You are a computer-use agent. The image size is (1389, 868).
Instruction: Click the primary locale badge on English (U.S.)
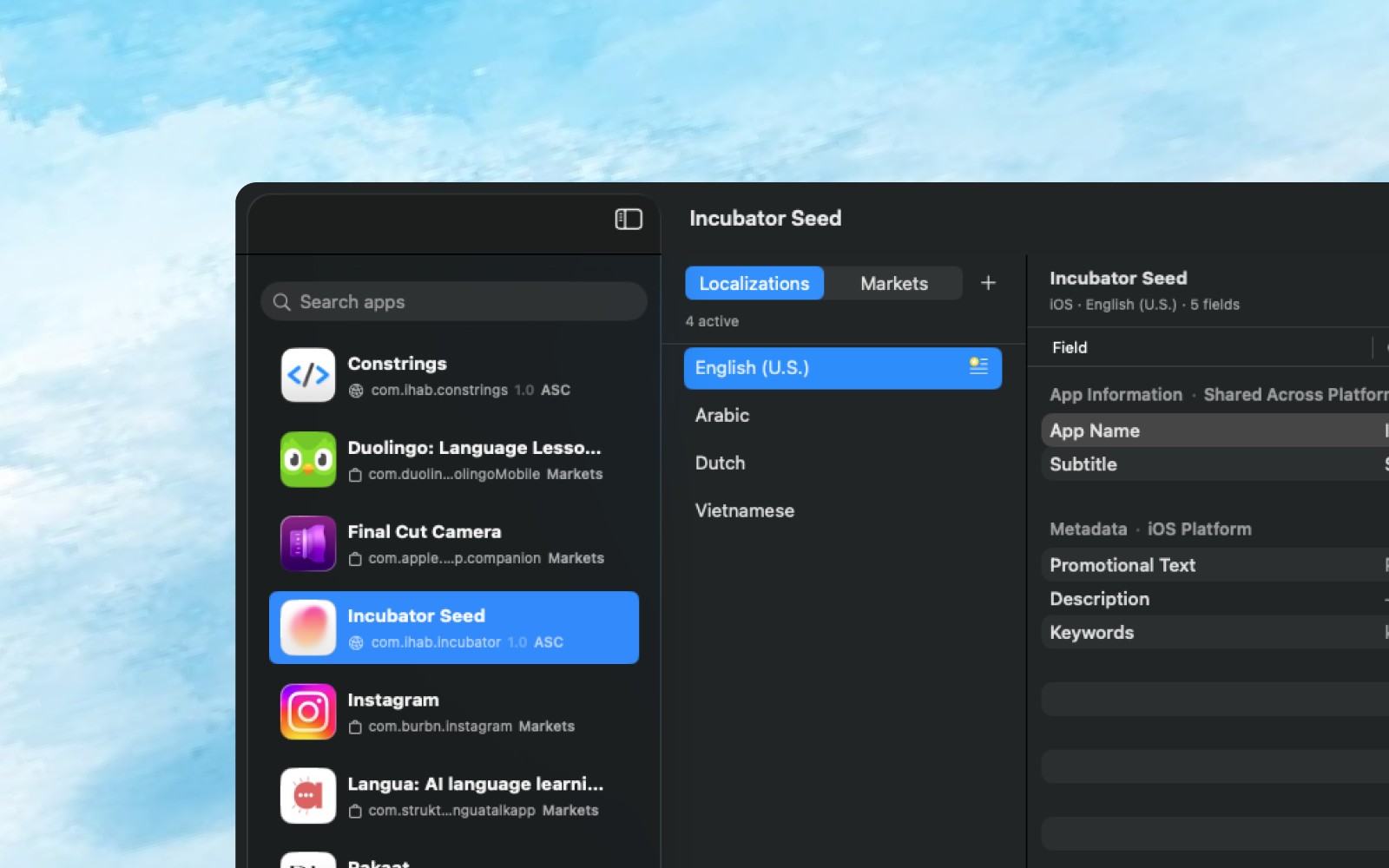pyautogui.click(x=978, y=366)
